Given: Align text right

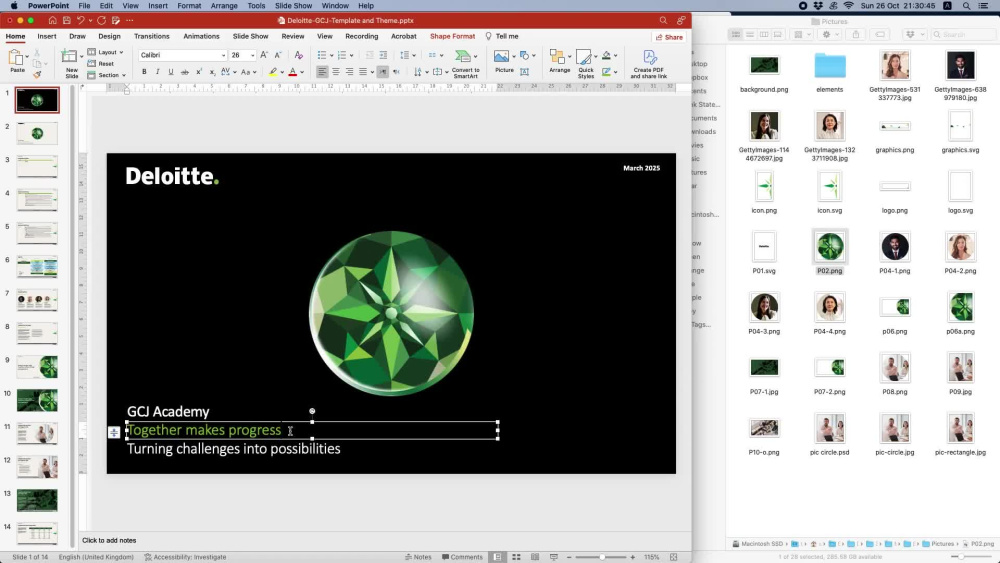Looking at the screenshot, I should (x=349, y=72).
